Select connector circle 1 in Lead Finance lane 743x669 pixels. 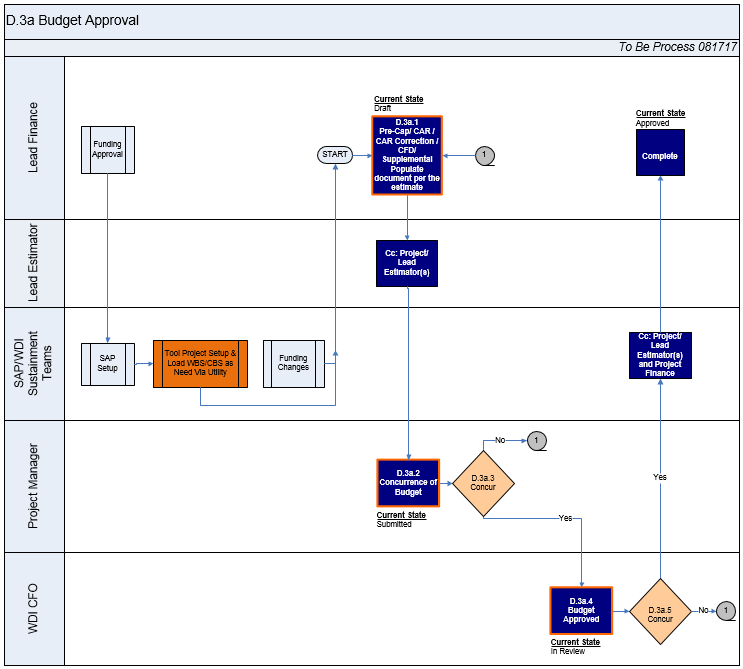485,155
